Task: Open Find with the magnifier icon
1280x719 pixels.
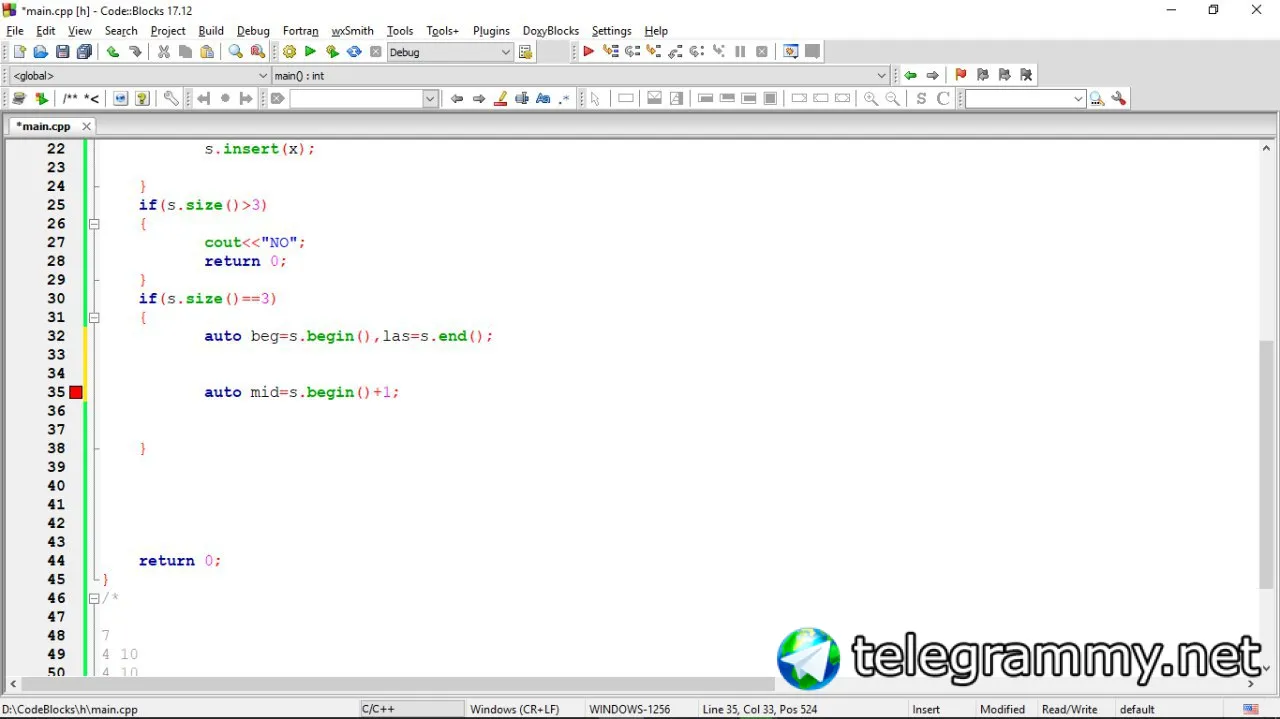Action: click(x=236, y=52)
